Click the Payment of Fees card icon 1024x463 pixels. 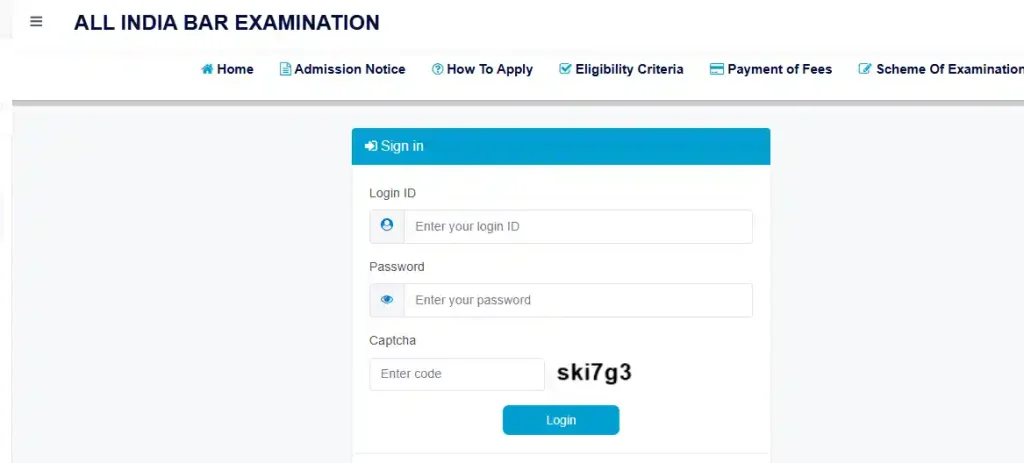(716, 70)
